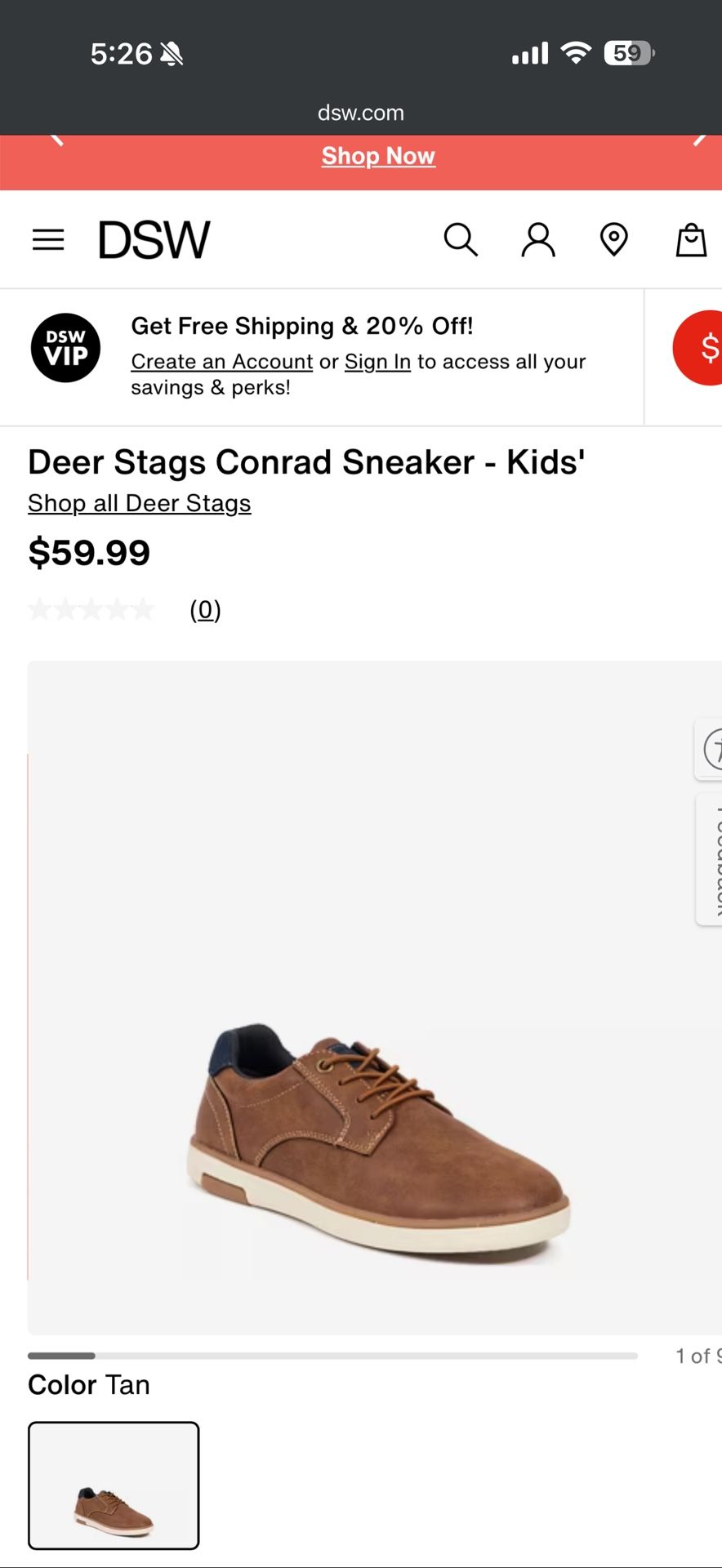
Task: Open the accessibility icon on right edge
Action: (x=712, y=748)
